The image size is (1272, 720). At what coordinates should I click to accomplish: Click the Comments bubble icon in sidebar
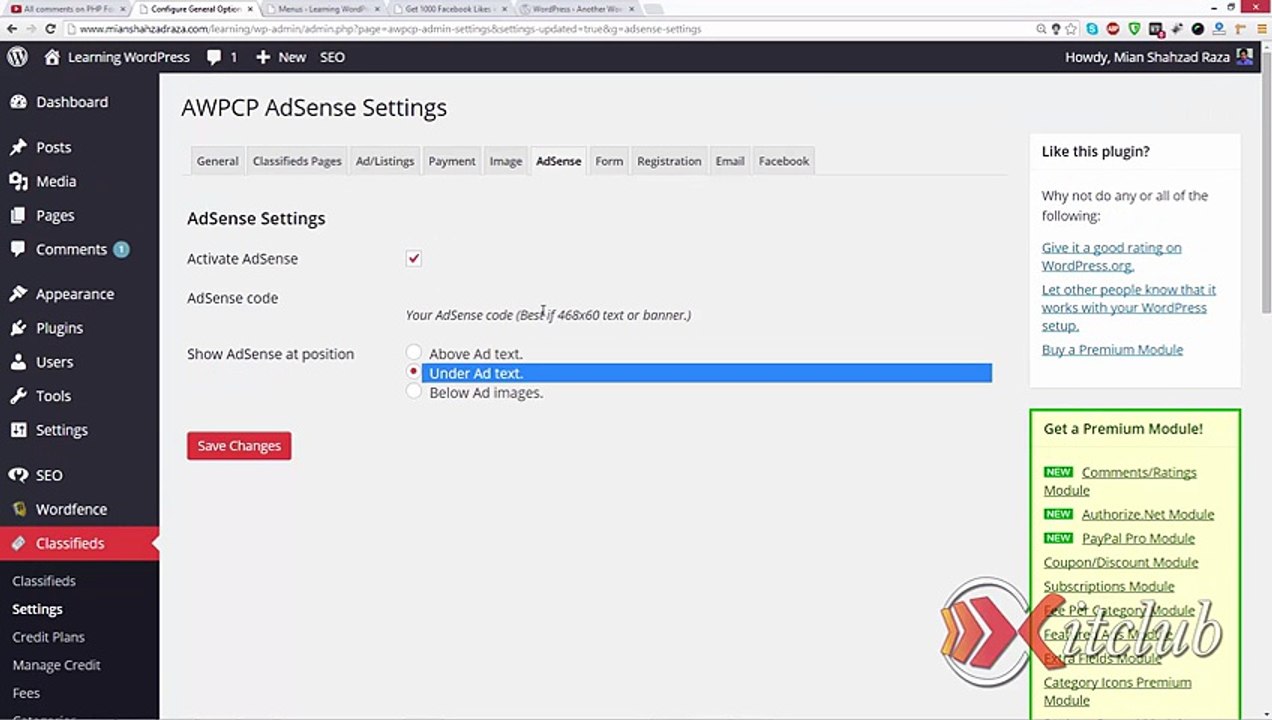[18, 249]
